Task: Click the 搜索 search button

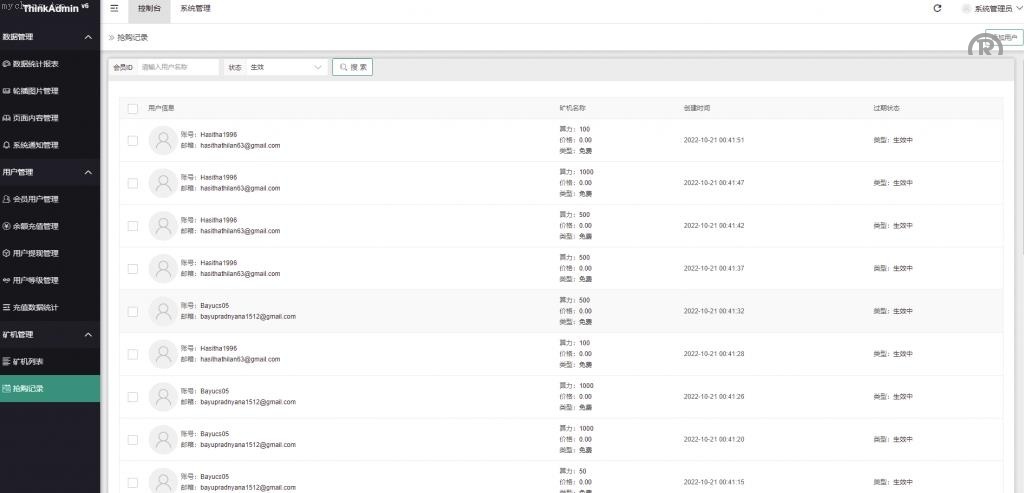Action: (353, 67)
